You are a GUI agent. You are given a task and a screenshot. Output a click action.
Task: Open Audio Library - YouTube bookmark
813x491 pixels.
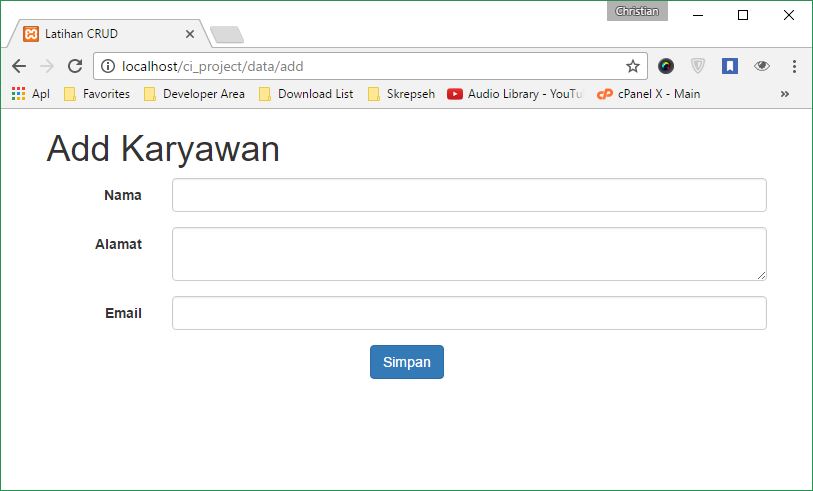click(514, 94)
